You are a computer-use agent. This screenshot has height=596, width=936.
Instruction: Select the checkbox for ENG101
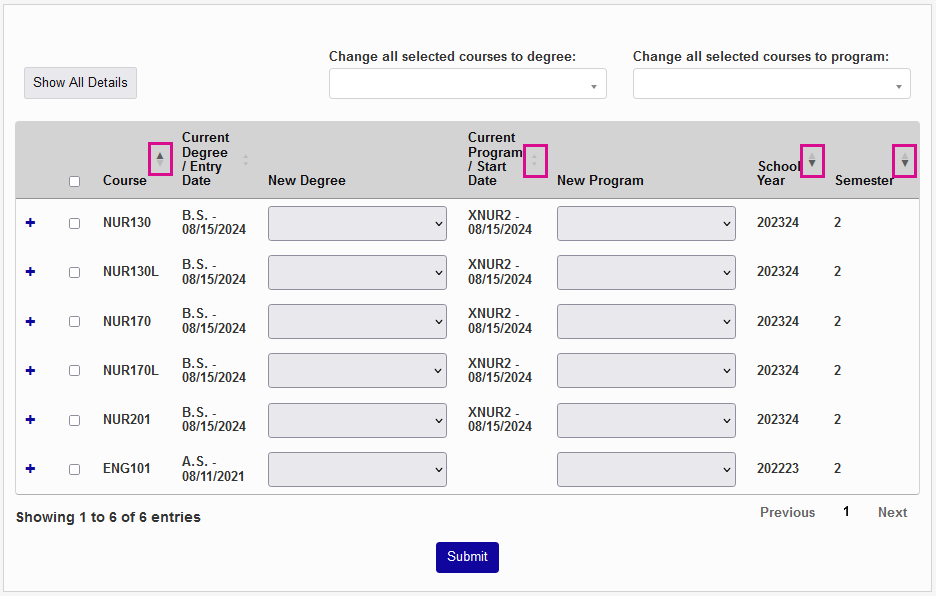73,469
